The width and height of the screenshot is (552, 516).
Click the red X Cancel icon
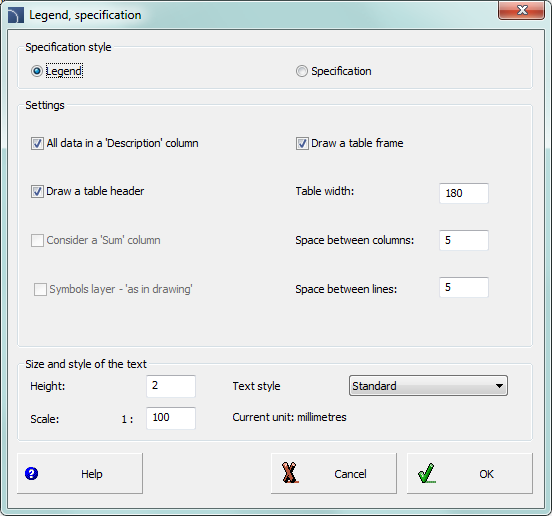(x=290, y=473)
